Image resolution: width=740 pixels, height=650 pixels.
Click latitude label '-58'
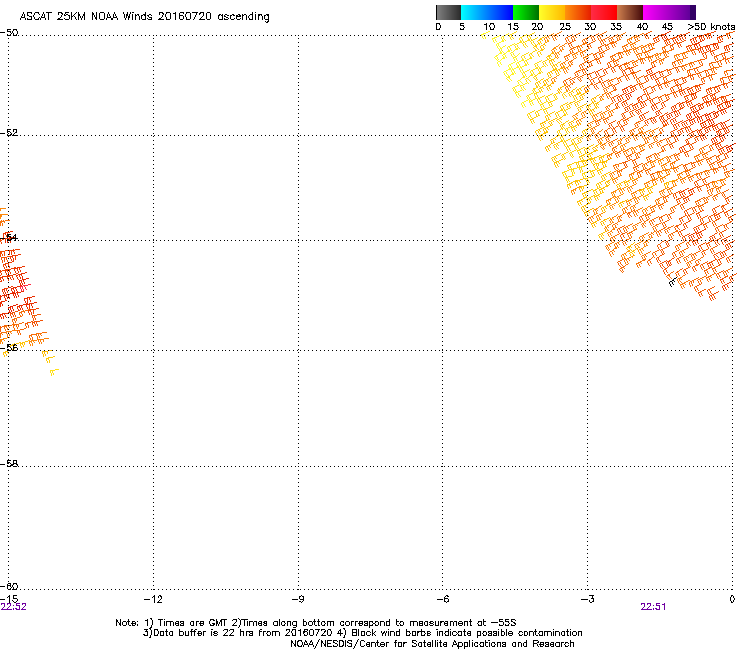tap(9, 464)
